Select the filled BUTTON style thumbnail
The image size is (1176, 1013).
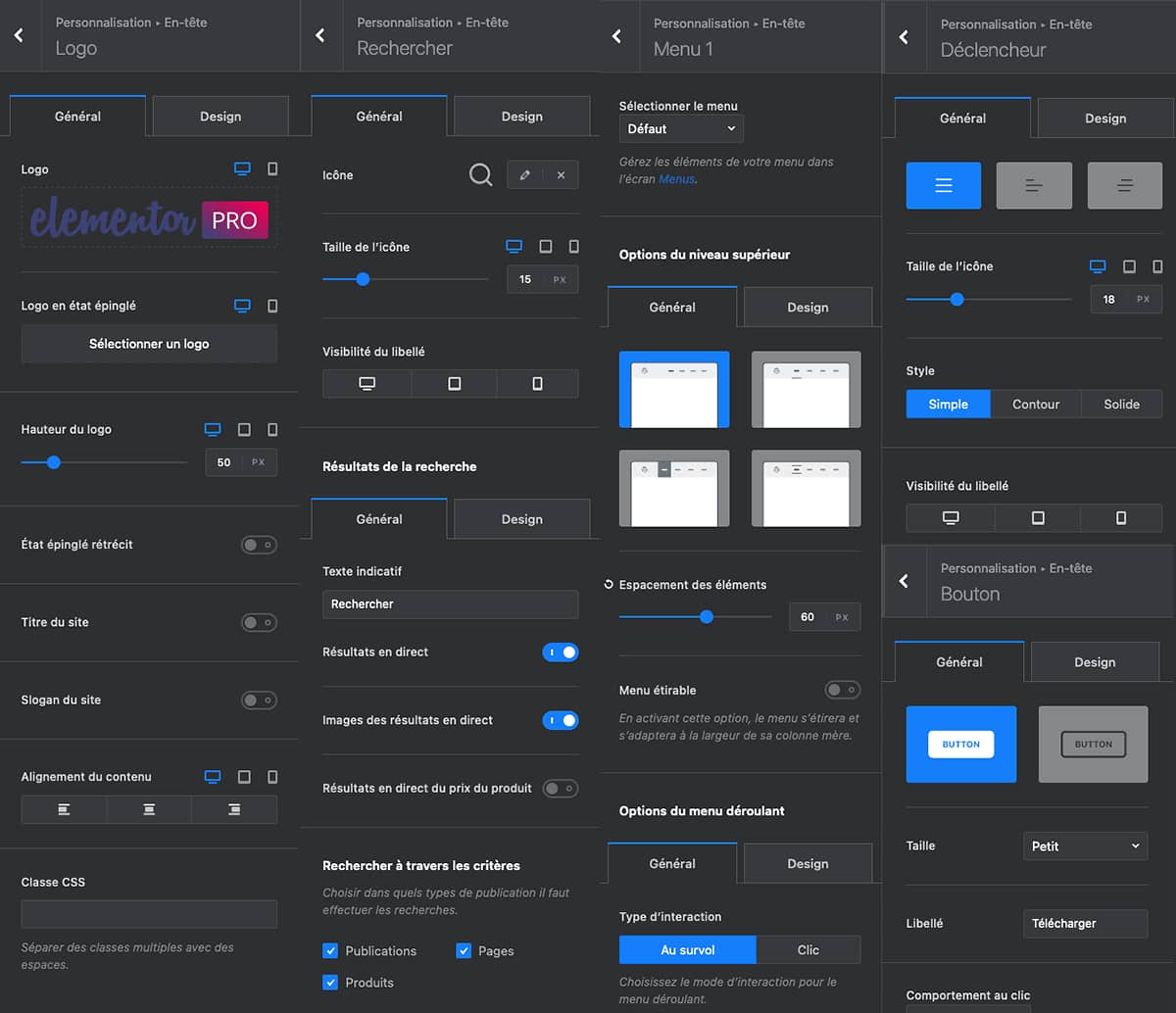tap(961, 745)
